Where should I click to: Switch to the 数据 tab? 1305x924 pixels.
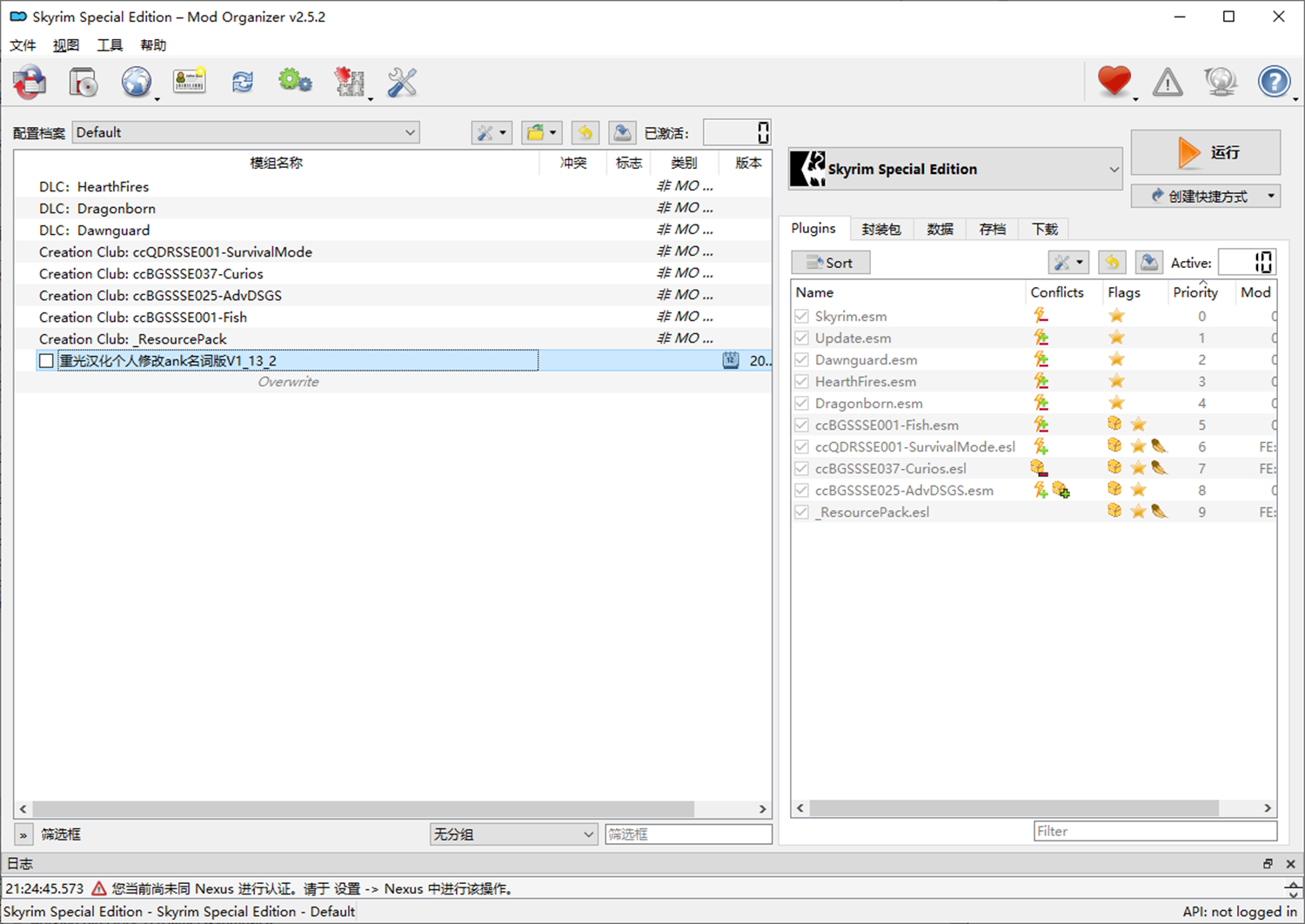940,229
